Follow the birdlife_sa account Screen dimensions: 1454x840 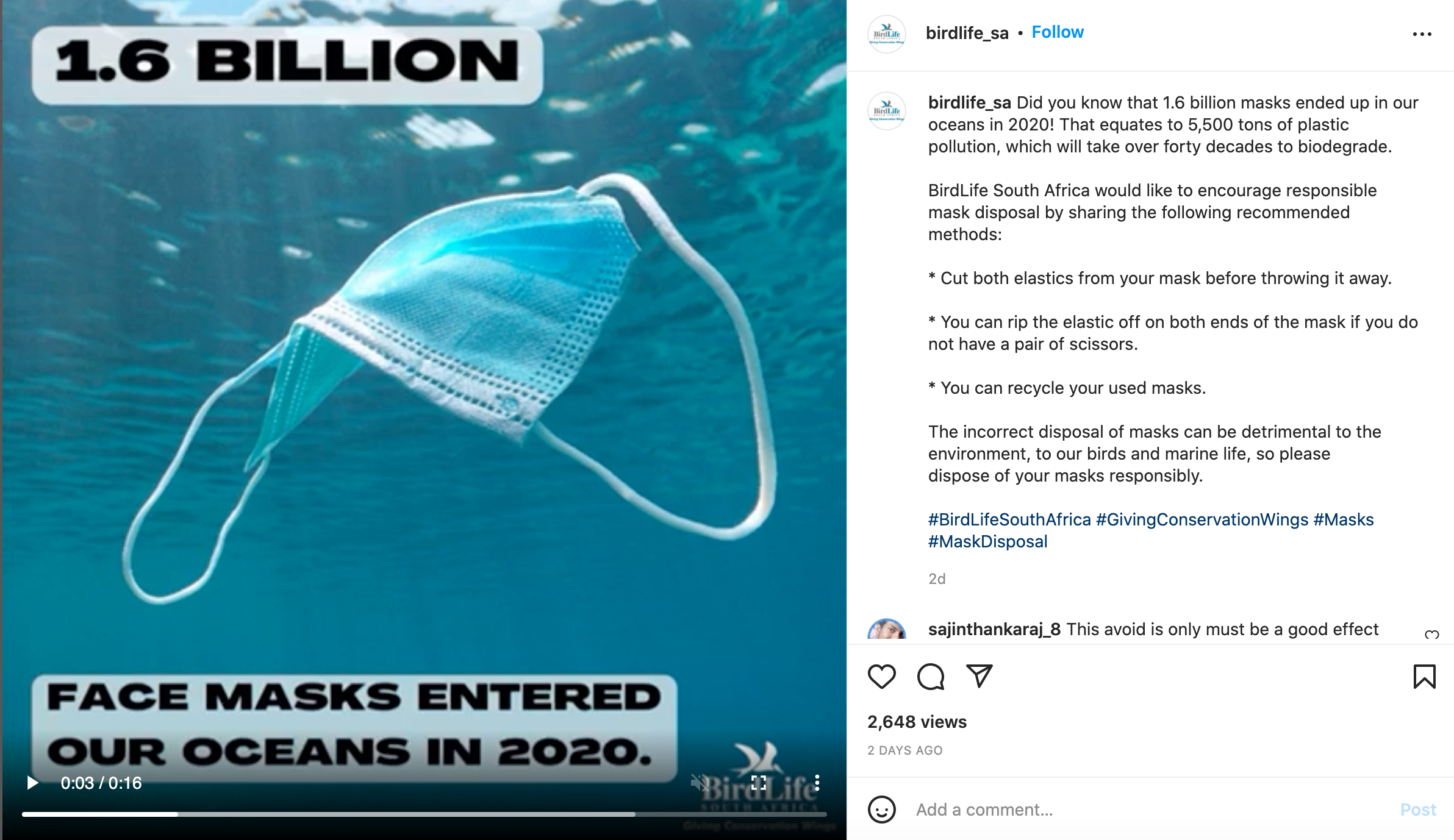[1058, 32]
